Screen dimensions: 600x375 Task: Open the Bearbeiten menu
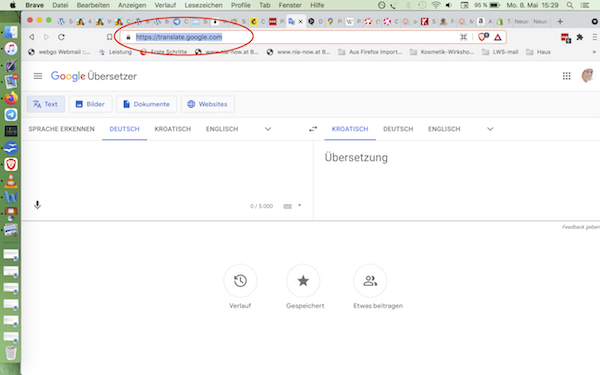[93, 5]
